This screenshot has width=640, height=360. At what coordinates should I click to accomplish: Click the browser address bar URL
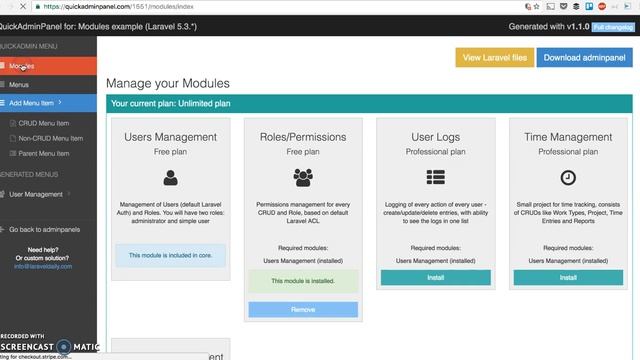click(118, 7)
